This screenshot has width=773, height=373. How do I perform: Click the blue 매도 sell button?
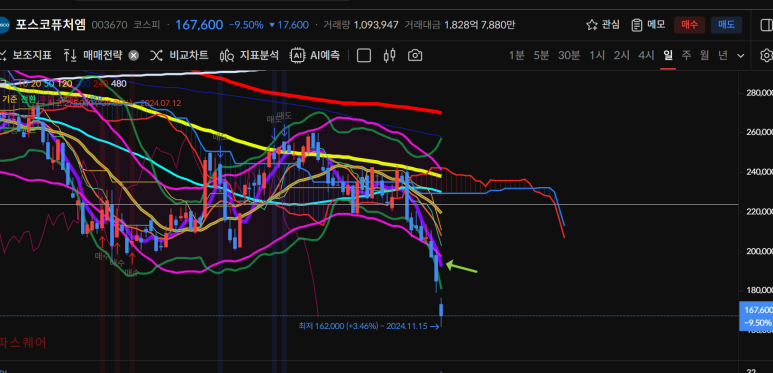point(726,25)
